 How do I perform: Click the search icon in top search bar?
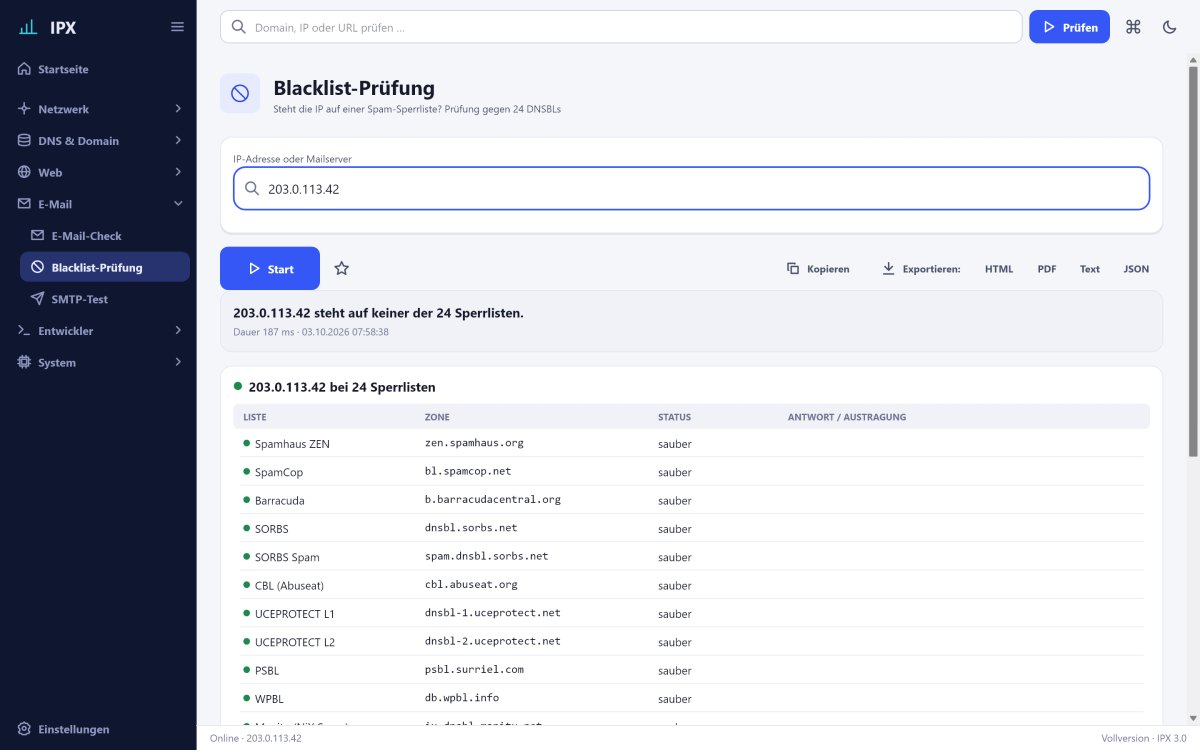coord(238,27)
